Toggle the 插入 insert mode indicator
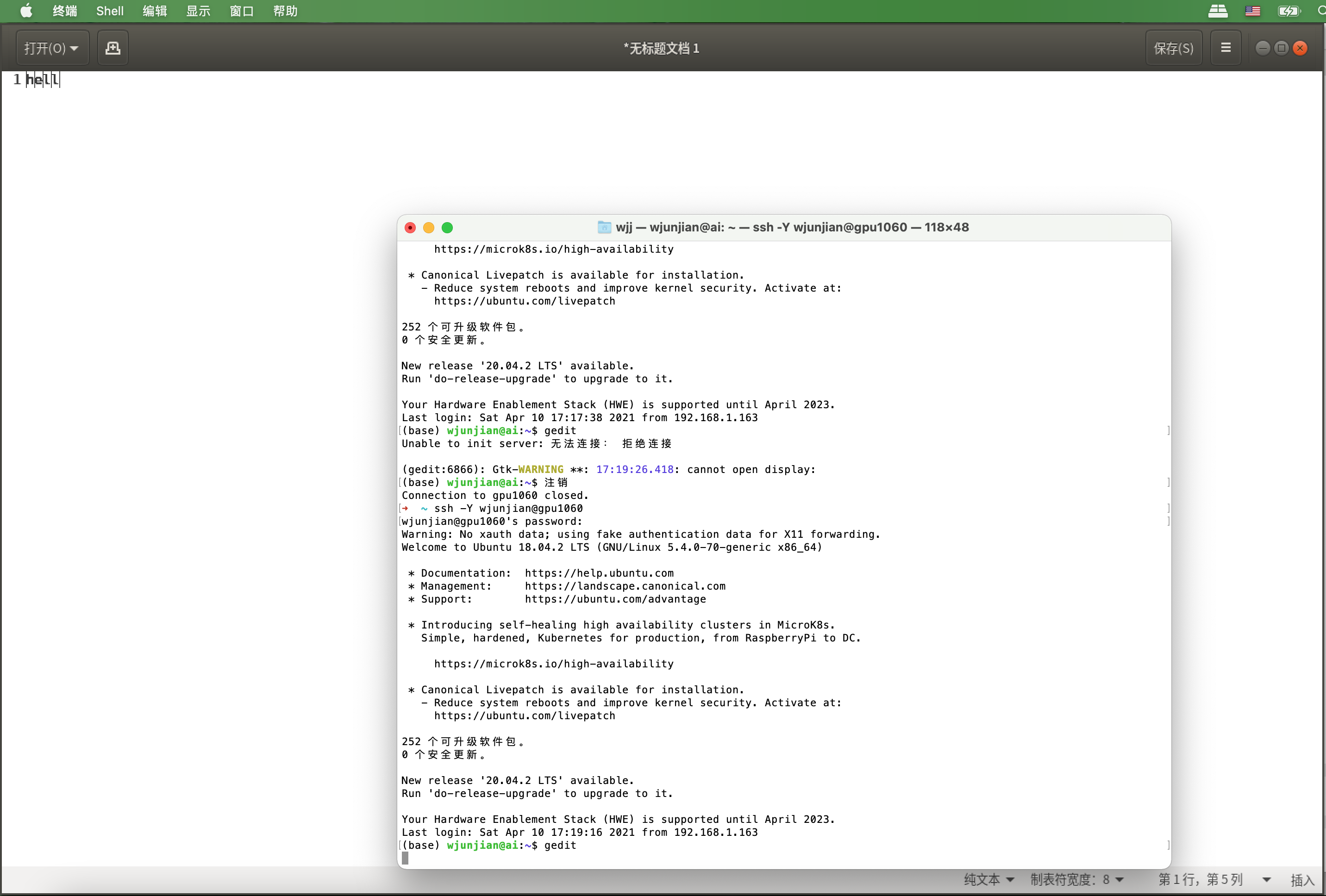This screenshot has height=896, width=1326. point(1302,879)
